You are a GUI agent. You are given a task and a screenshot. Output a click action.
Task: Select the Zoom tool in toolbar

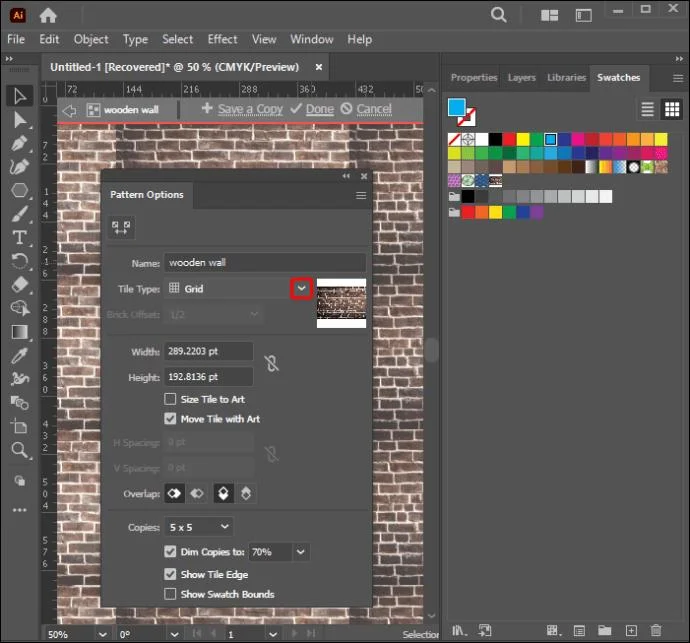click(x=19, y=450)
